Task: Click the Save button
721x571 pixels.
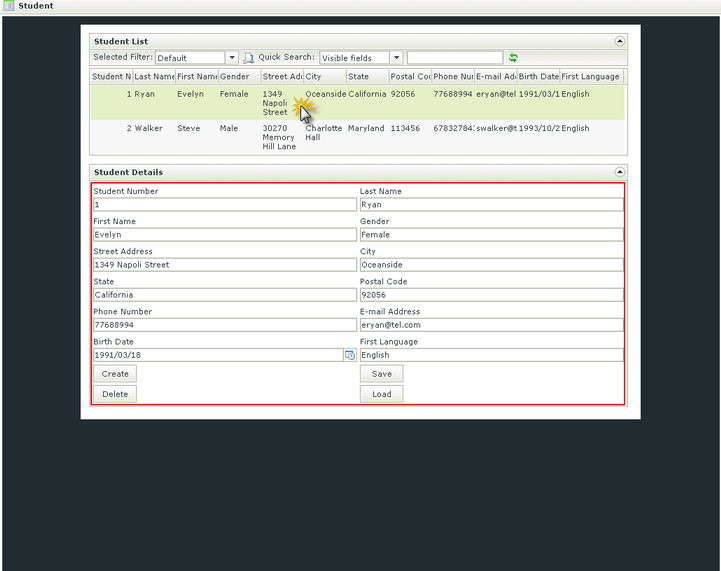Action: (x=382, y=374)
